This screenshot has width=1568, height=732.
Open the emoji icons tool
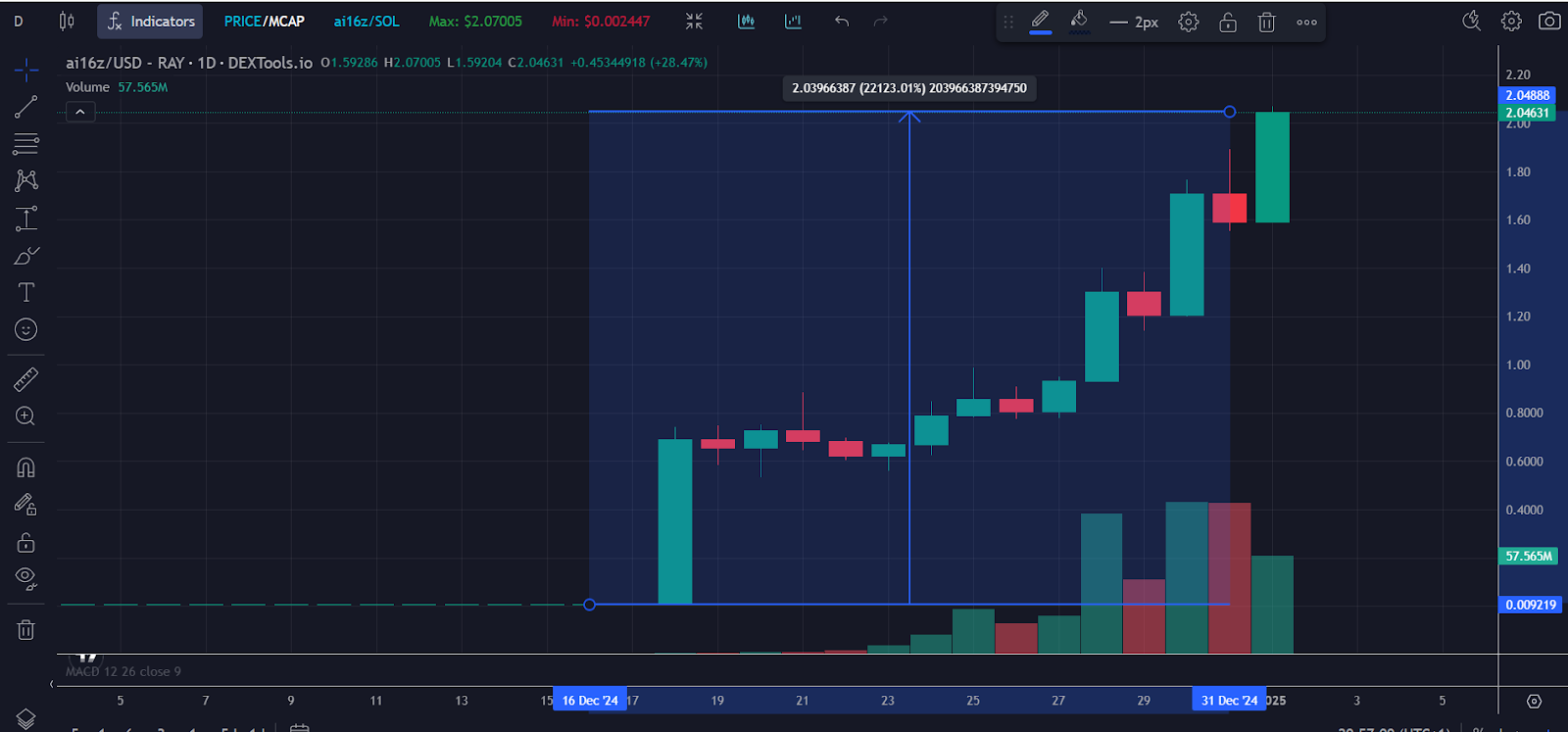26,329
